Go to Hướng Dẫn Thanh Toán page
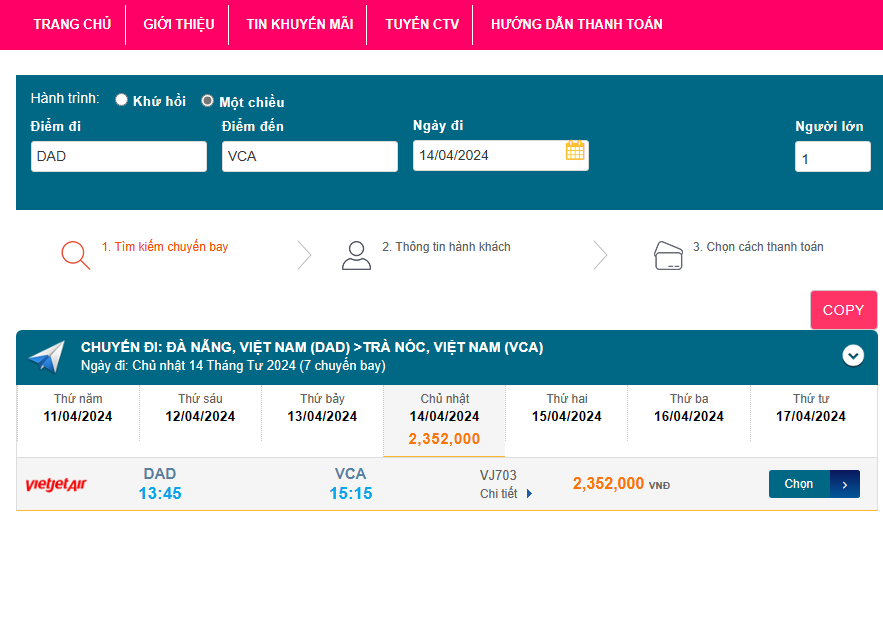883x639 pixels. pos(576,24)
